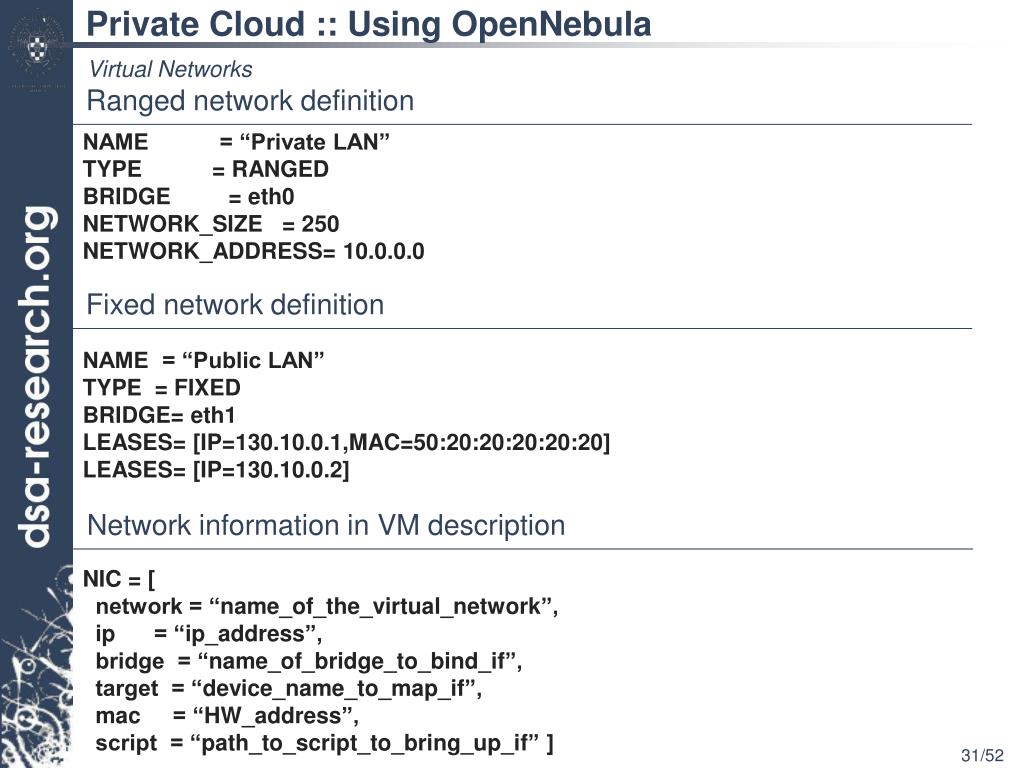The height and width of the screenshot is (768, 1024).
Task: Click the 'Ranged network definition' heading
Action: coord(250,101)
